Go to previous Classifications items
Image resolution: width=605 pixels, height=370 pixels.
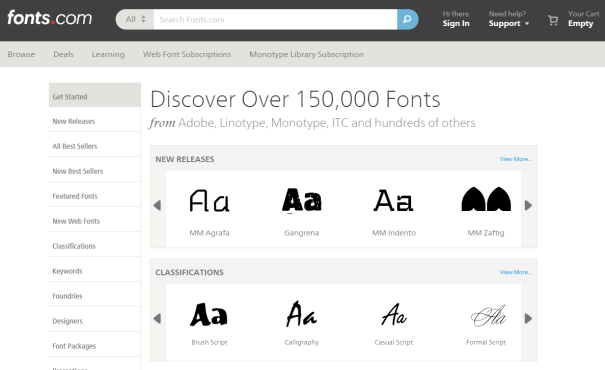click(x=157, y=319)
